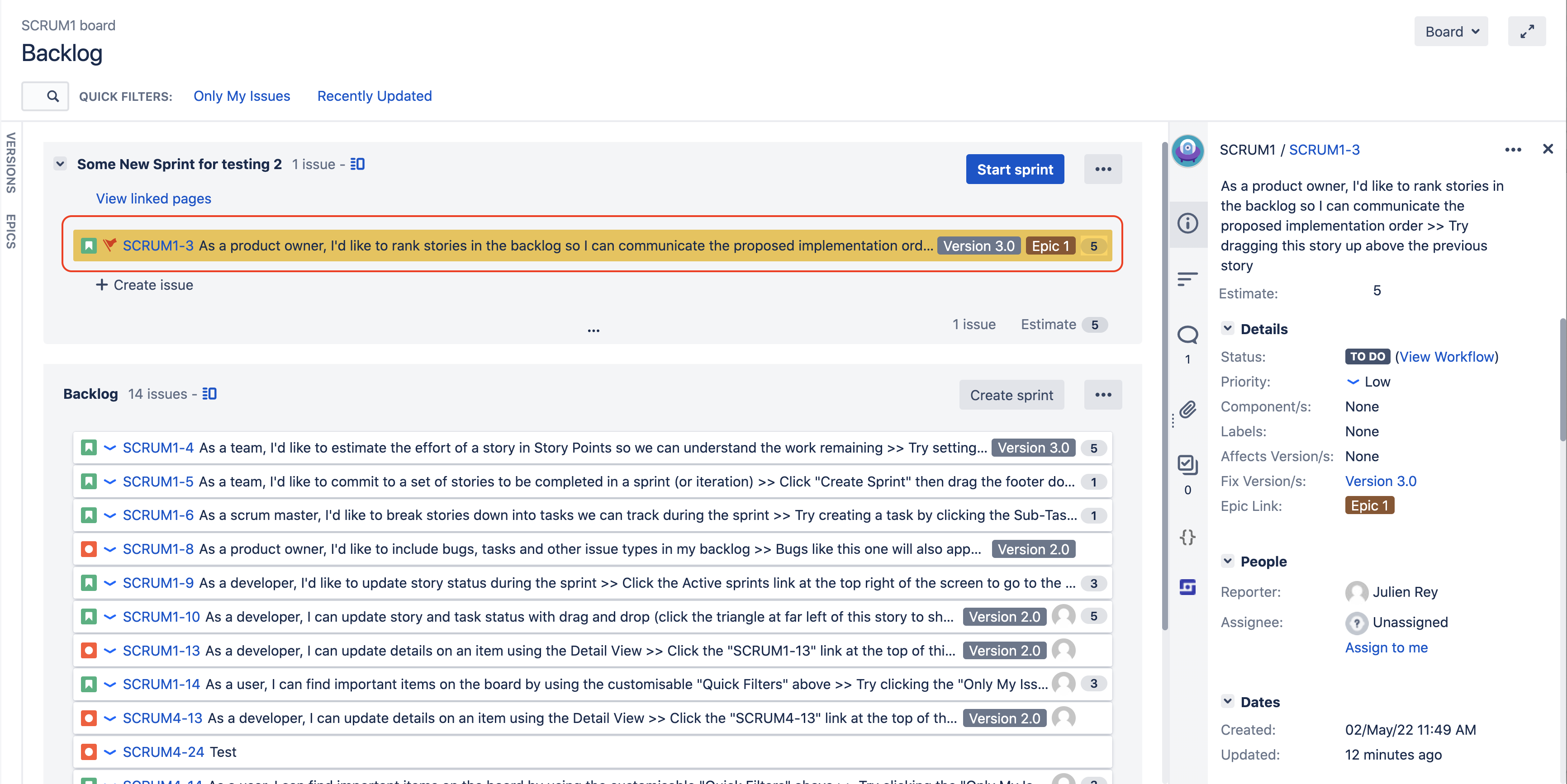Toggle the Only My Issues quick filter
The width and height of the screenshot is (1567, 784).
point(242,96)
